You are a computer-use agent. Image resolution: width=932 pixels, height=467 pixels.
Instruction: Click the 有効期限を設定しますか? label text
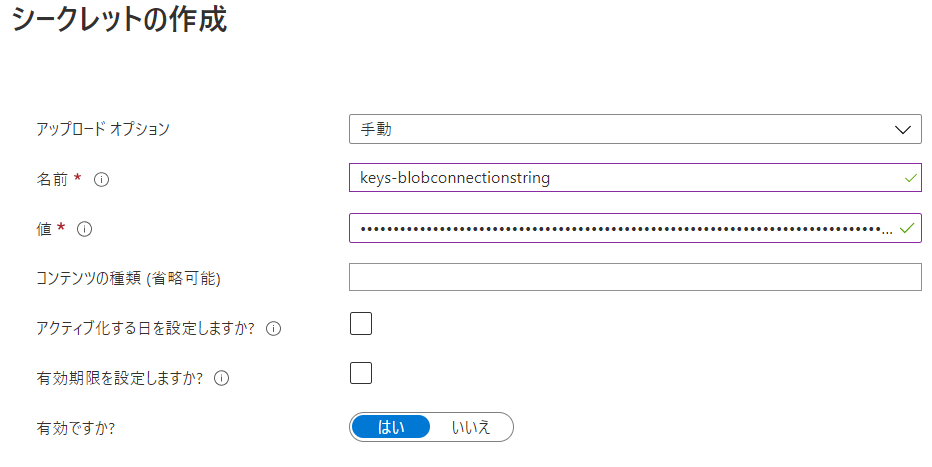tap(119, 378)
